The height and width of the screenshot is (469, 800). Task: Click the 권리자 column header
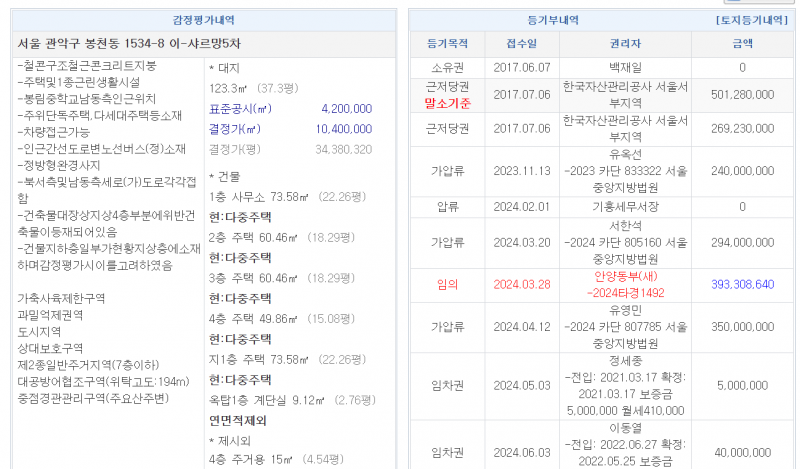click(x=625, y=44)
